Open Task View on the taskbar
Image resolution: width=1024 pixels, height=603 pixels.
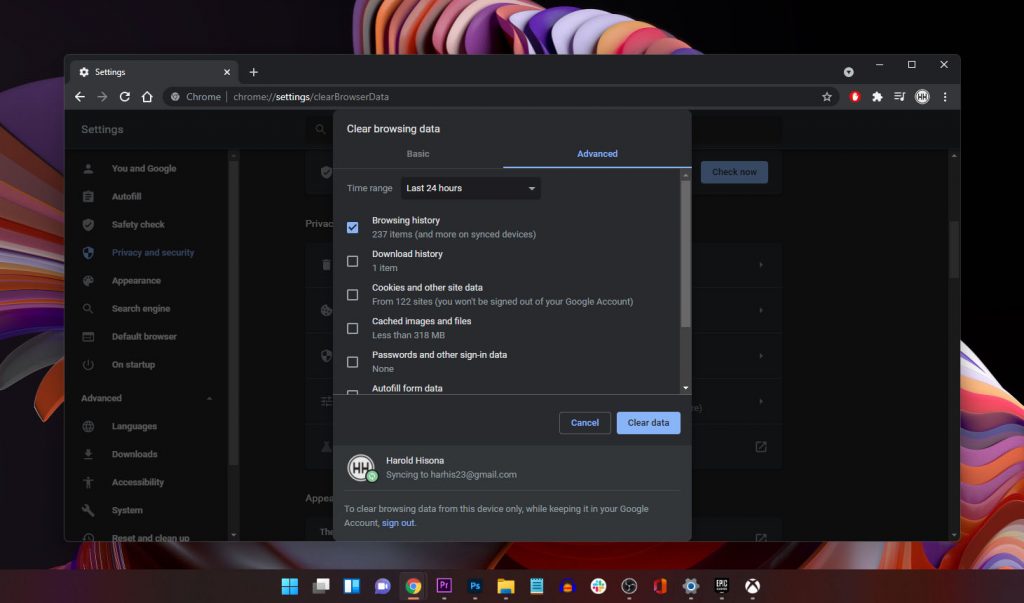321,586
